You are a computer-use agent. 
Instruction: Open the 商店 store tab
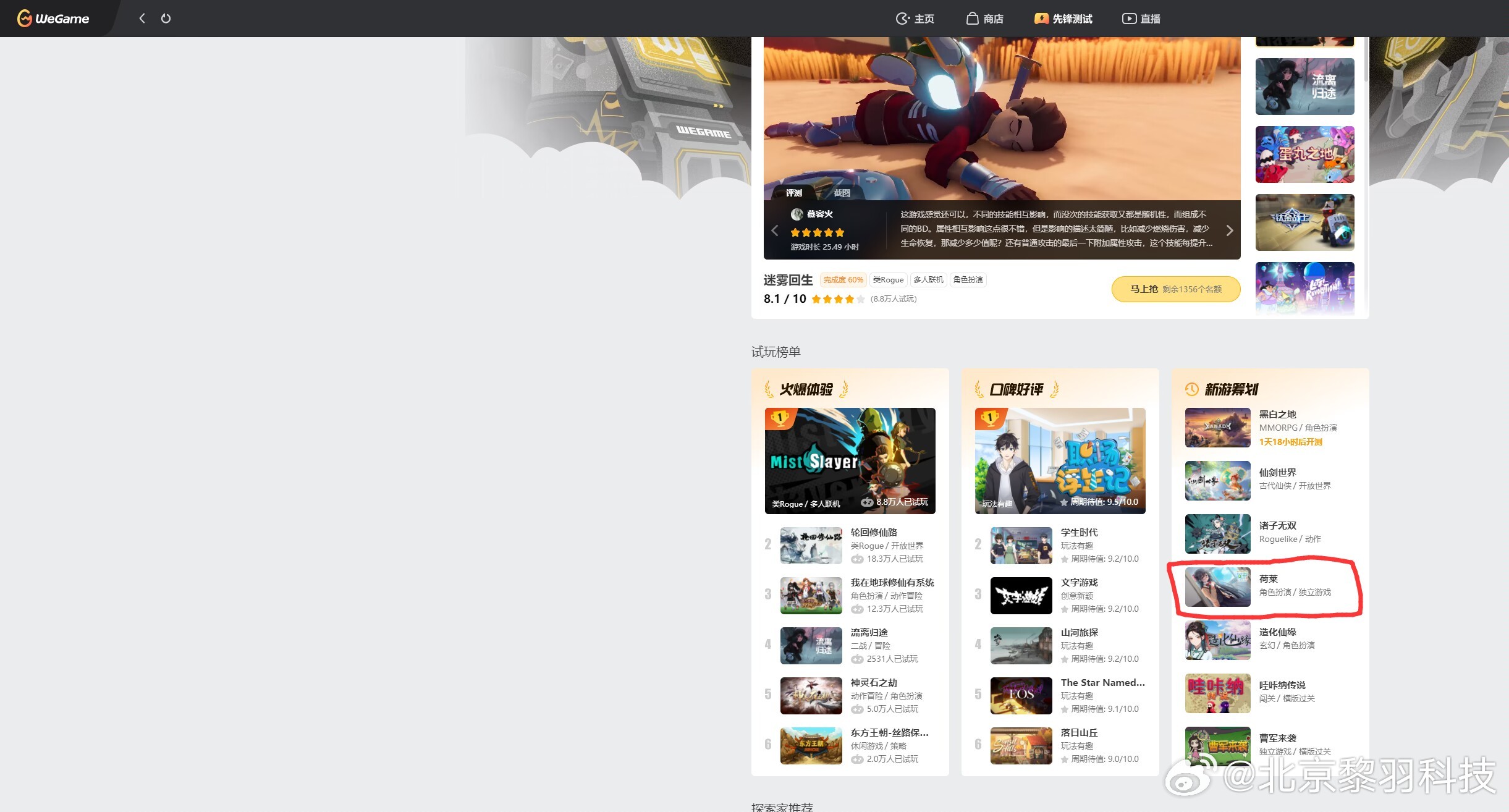[x=985, y=19]
